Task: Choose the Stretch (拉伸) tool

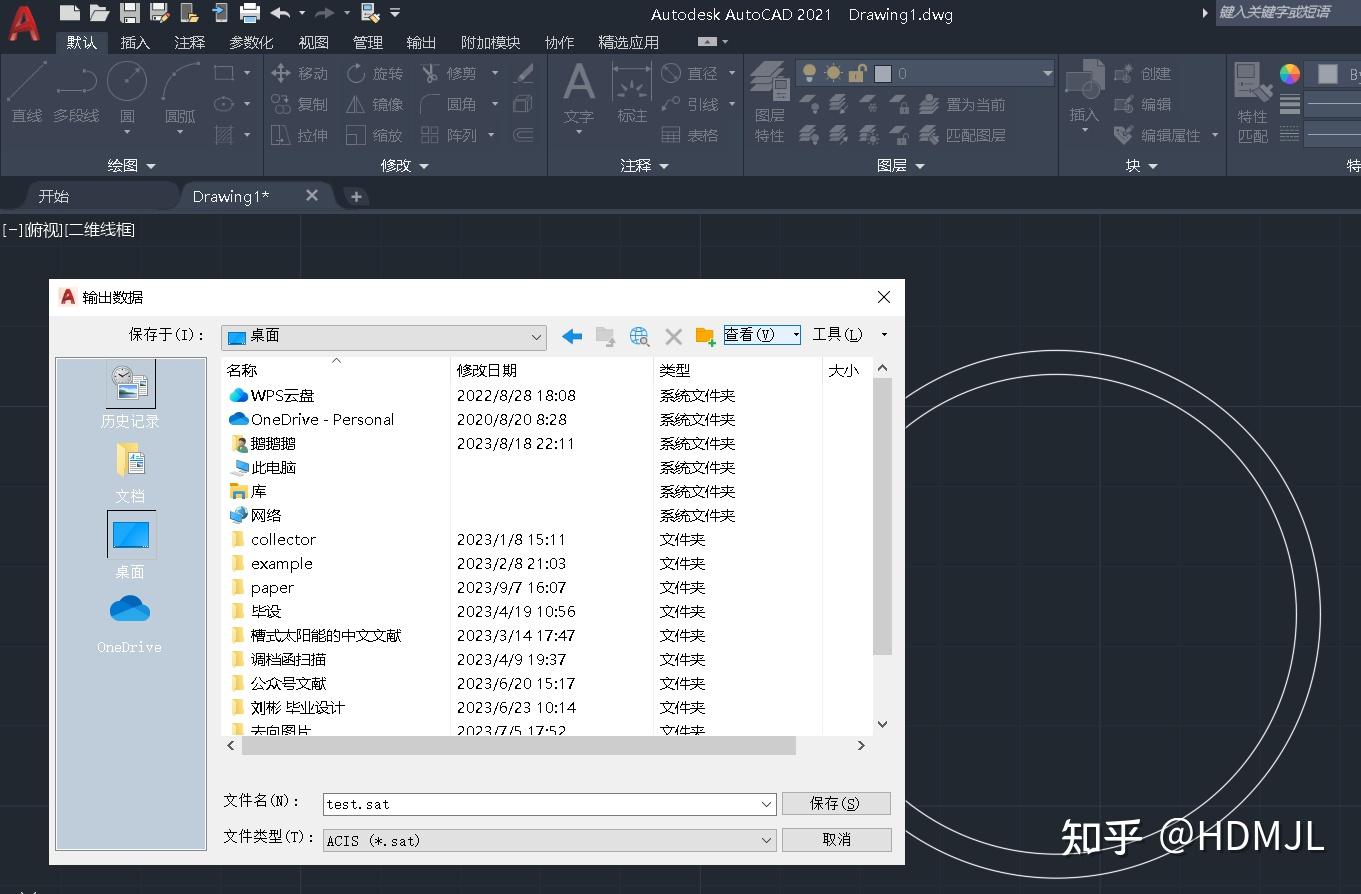Action: (299, 135)
